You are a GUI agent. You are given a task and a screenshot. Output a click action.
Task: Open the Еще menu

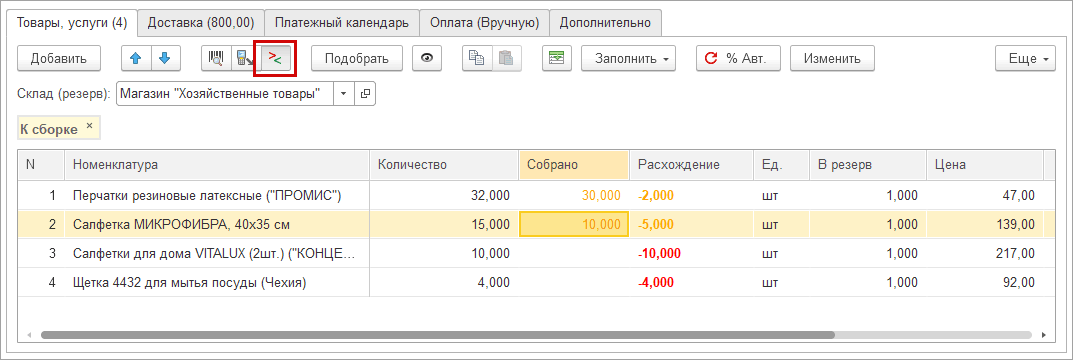pos(1026,58)
